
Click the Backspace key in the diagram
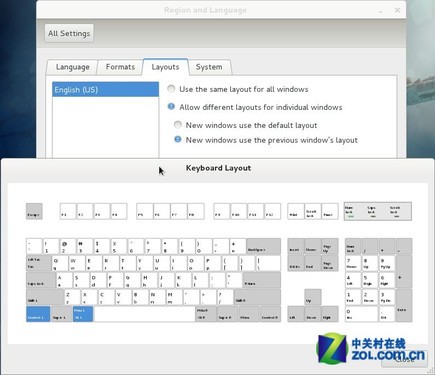pos(264,247)
